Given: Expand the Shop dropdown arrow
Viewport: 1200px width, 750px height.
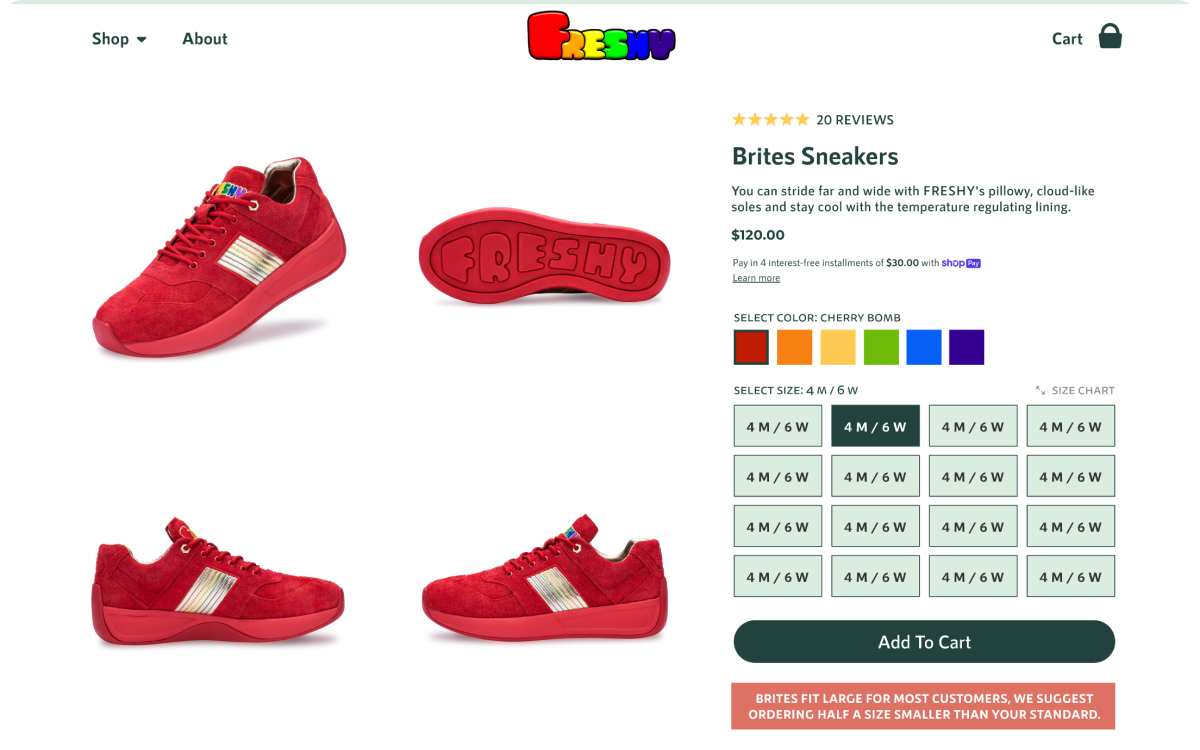Looking at the screenshot, I should click(142, 40).
